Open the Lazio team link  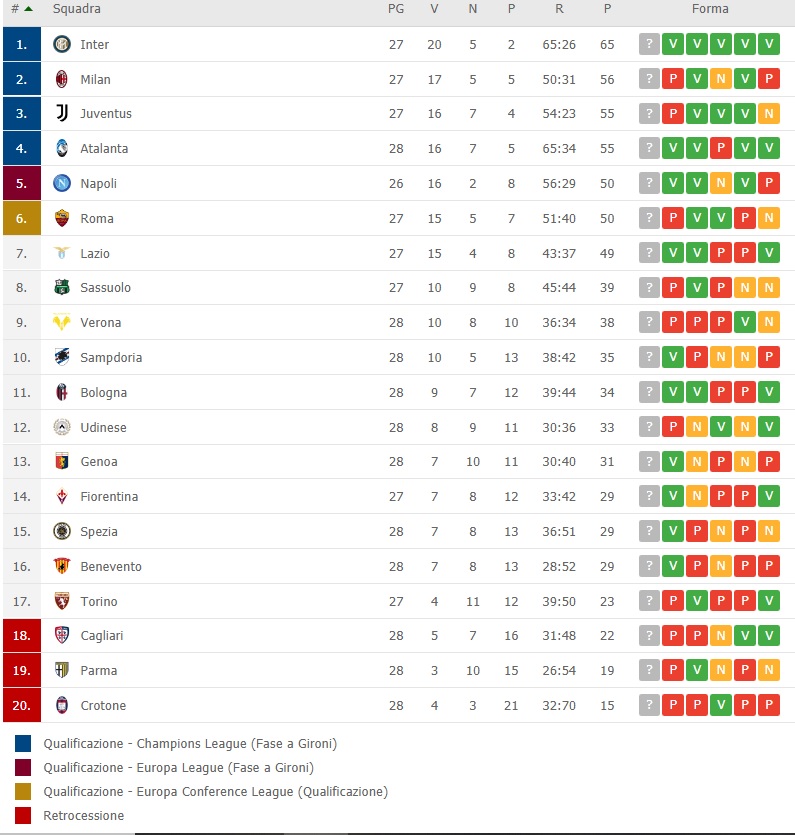click(x=95, y=254)
